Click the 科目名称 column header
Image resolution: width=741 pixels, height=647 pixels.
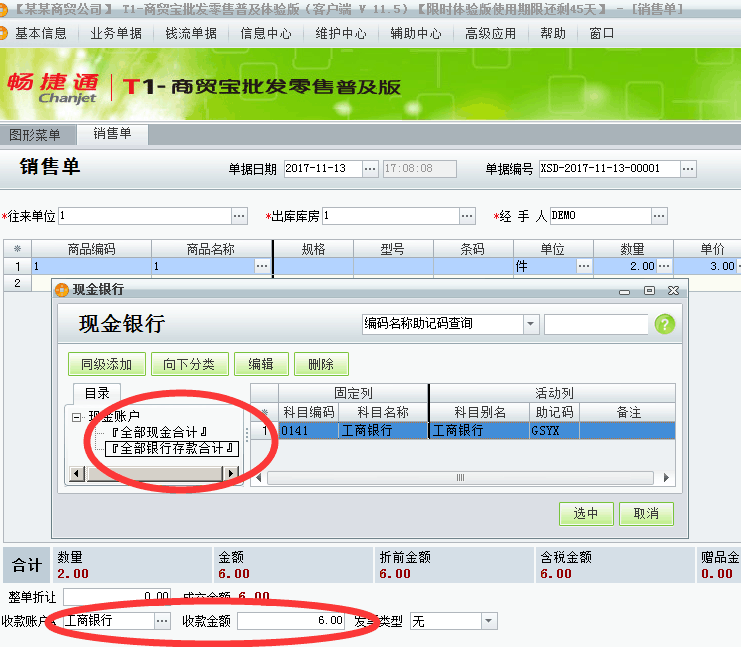[383, 412]
